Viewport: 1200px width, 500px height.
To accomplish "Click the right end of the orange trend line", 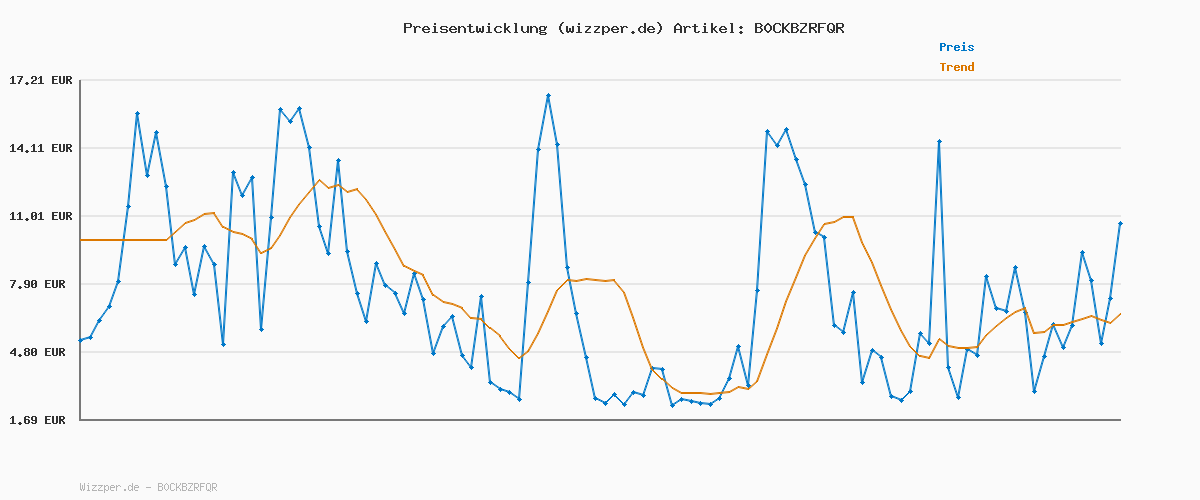I will [1120, 314].
